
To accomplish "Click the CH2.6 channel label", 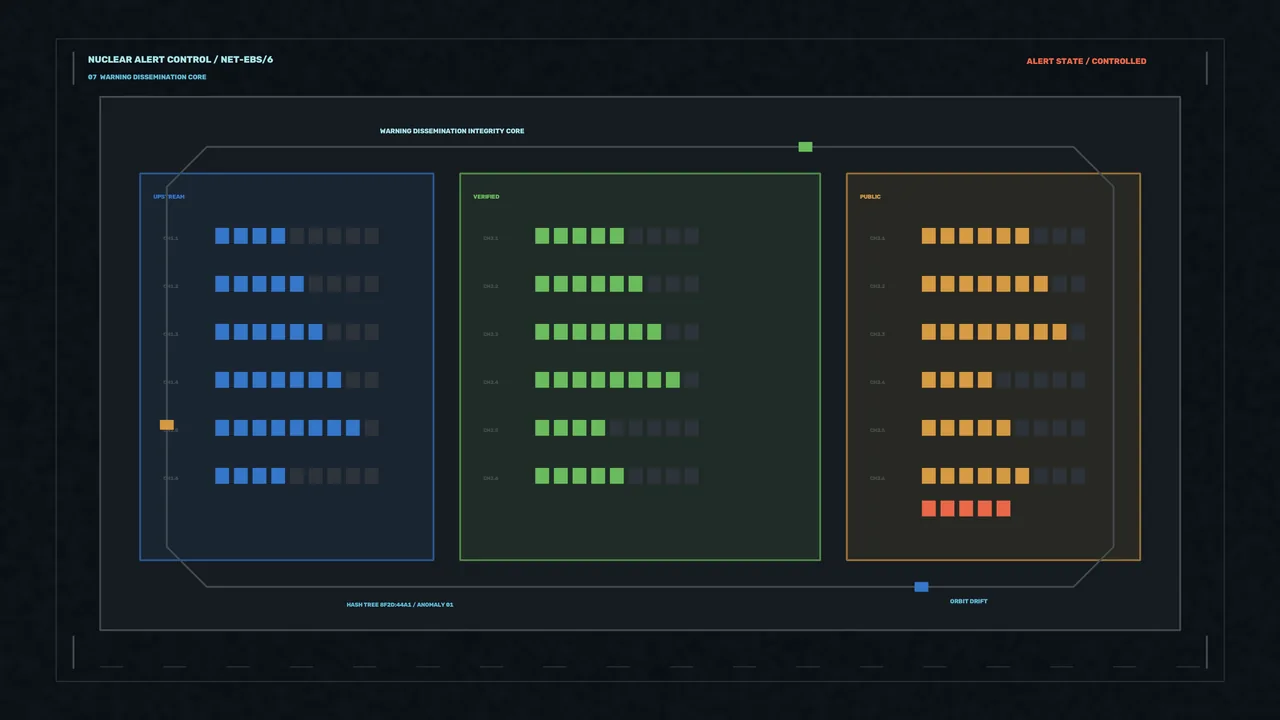I will coord(490,478).
